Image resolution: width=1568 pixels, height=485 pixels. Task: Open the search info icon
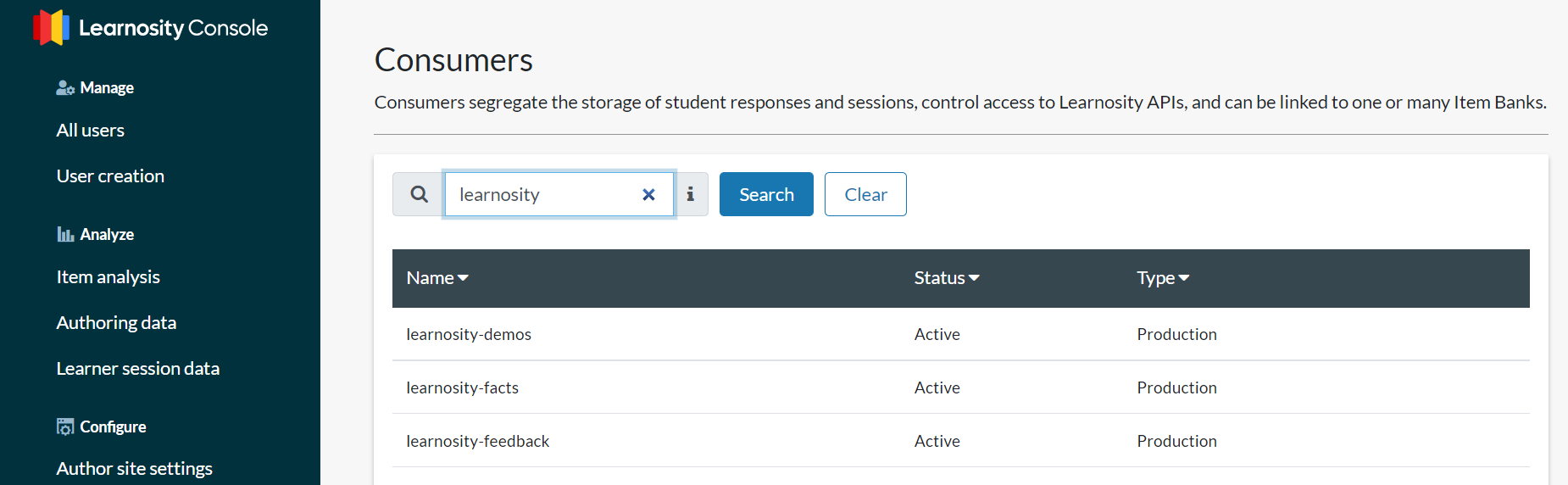pyautogui.click(x=691, y=194)
